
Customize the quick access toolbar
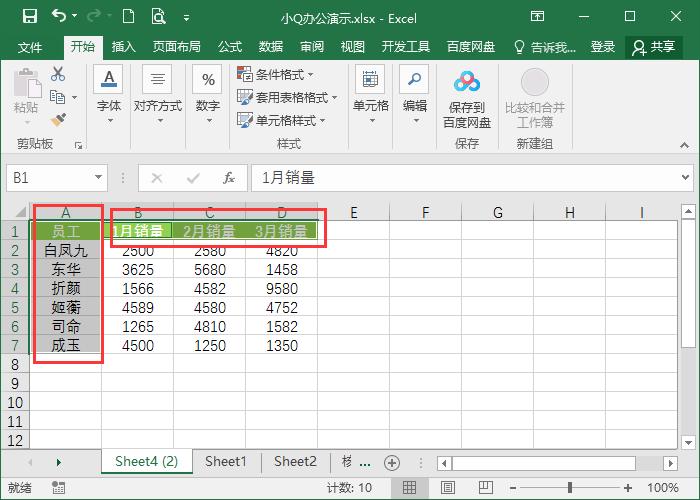(x=187, y=18)
